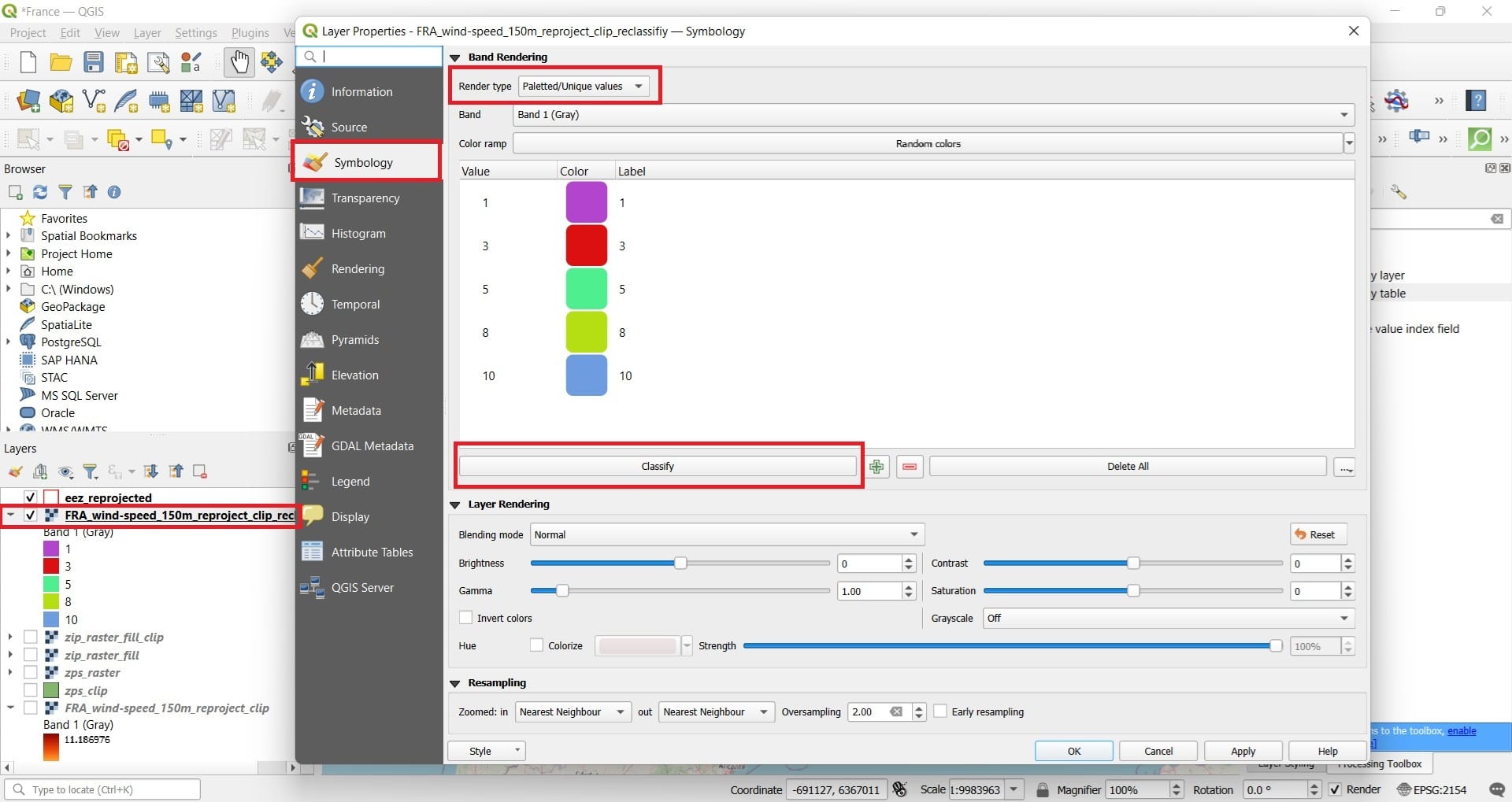Screen dimensions: 1512x802
Task: Open Zoomed in Nearest Neighbour dropdown
Action: pos(573,711)
